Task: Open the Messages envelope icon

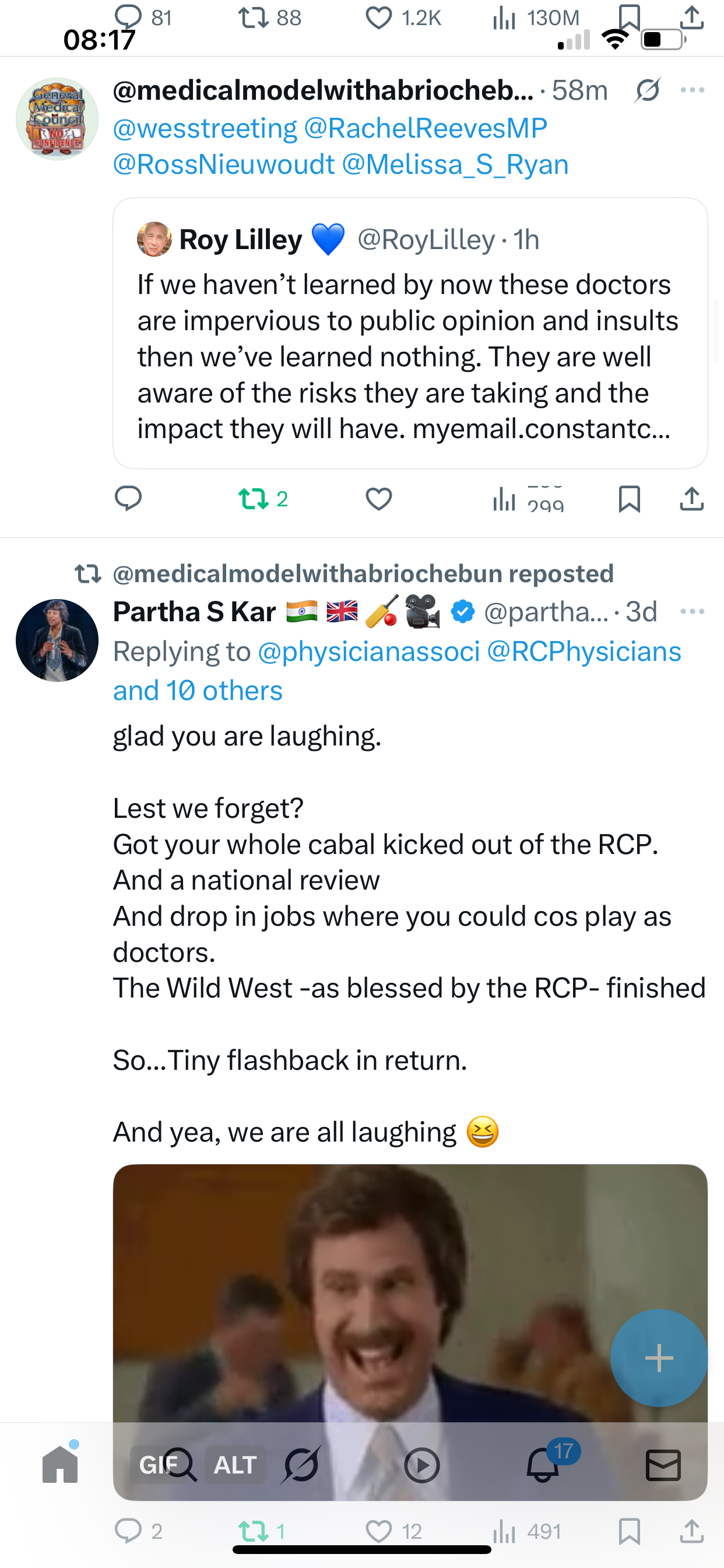Action: point(663,1465)
